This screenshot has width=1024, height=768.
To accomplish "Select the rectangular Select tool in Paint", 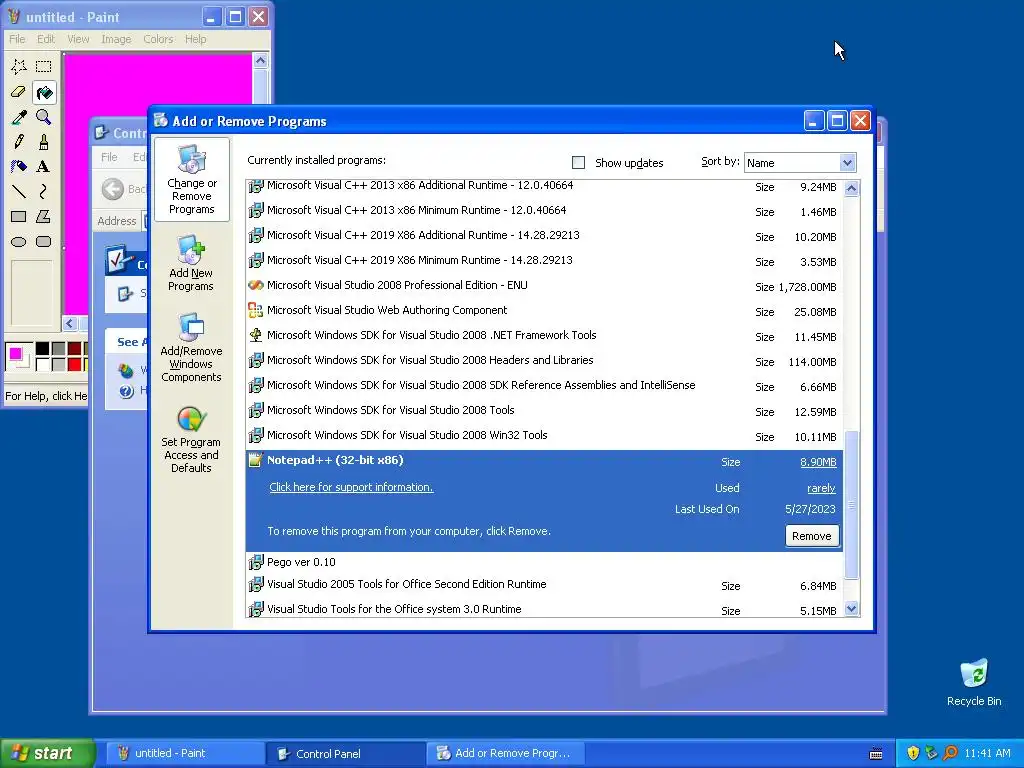I will pyautogui.click(x=44, y=67).
